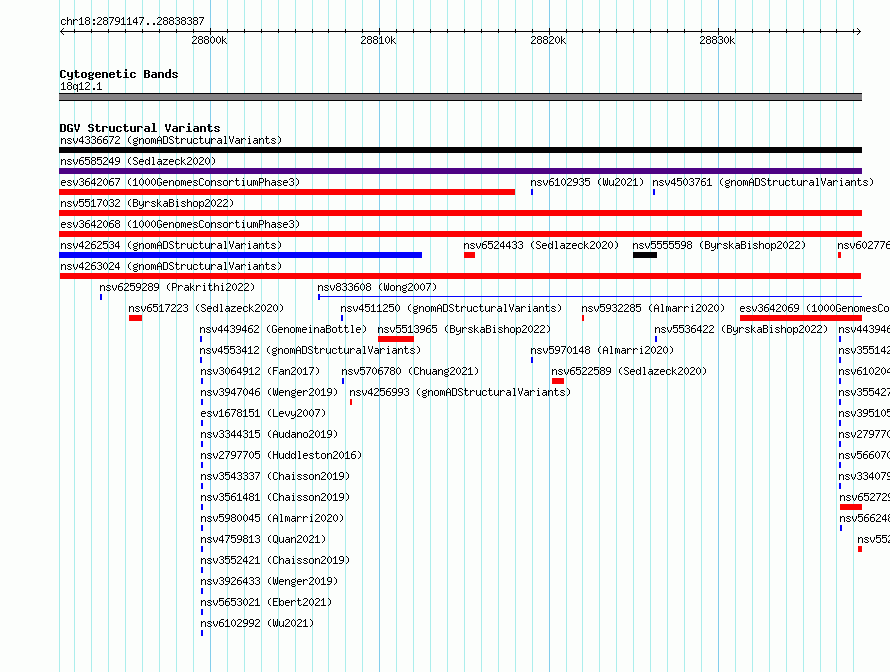Click the 28800k ruler tick label
Image resolution: width=890 pixels, height=672 pixels.
209,40
